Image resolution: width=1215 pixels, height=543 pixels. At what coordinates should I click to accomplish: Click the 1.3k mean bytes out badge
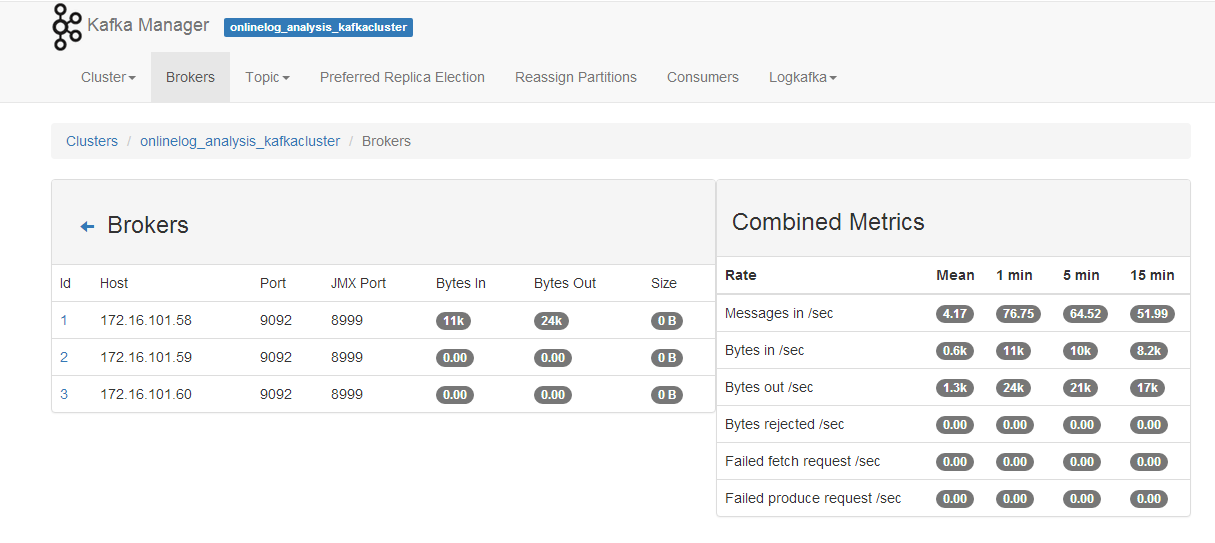[x=955, y=388]
